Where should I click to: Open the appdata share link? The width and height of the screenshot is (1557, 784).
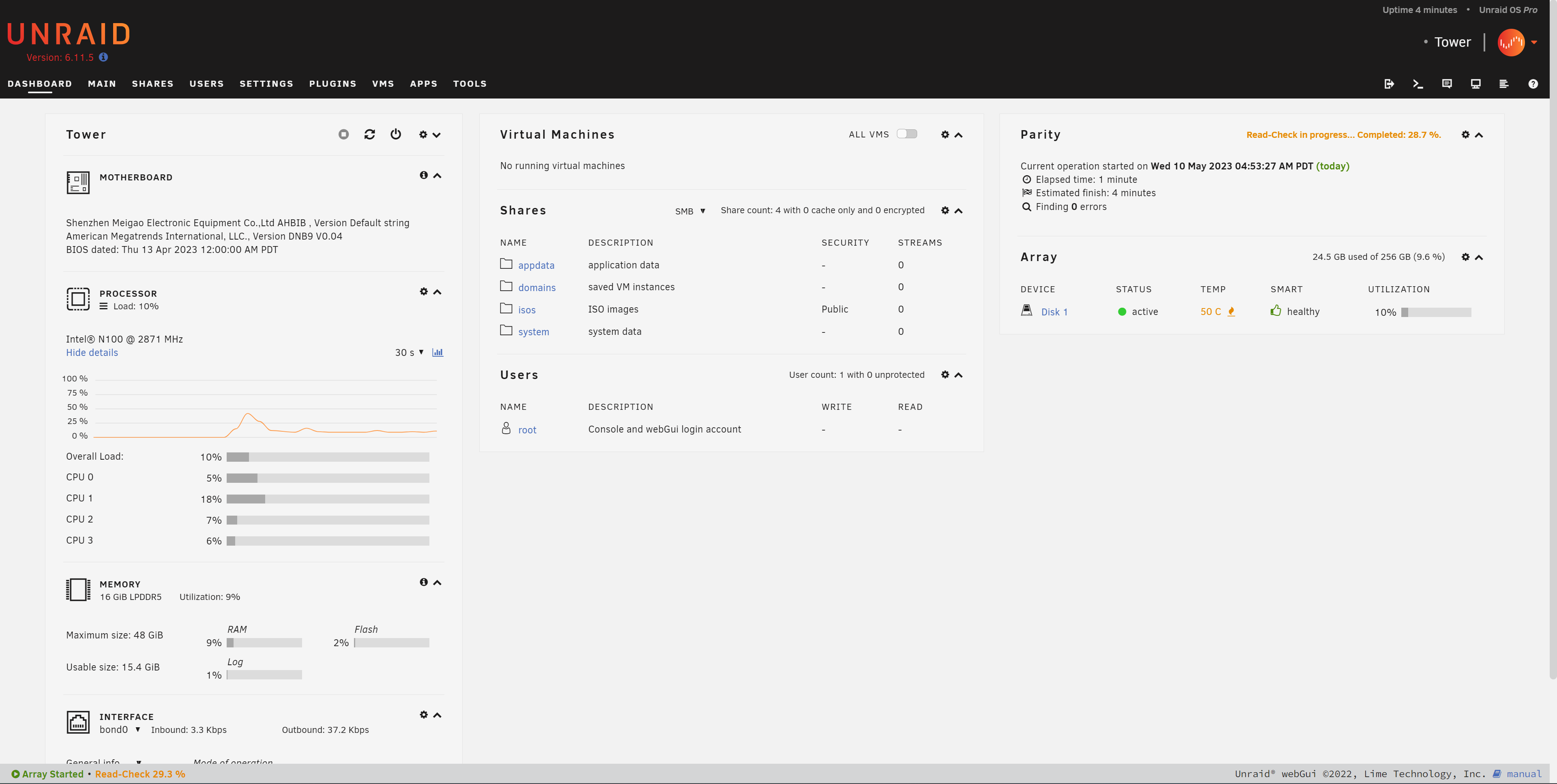click(536, 266)
